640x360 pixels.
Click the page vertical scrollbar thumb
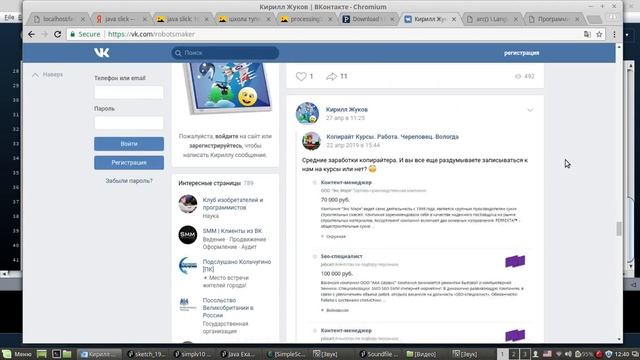pyautogui.click(x=619, y=229)
